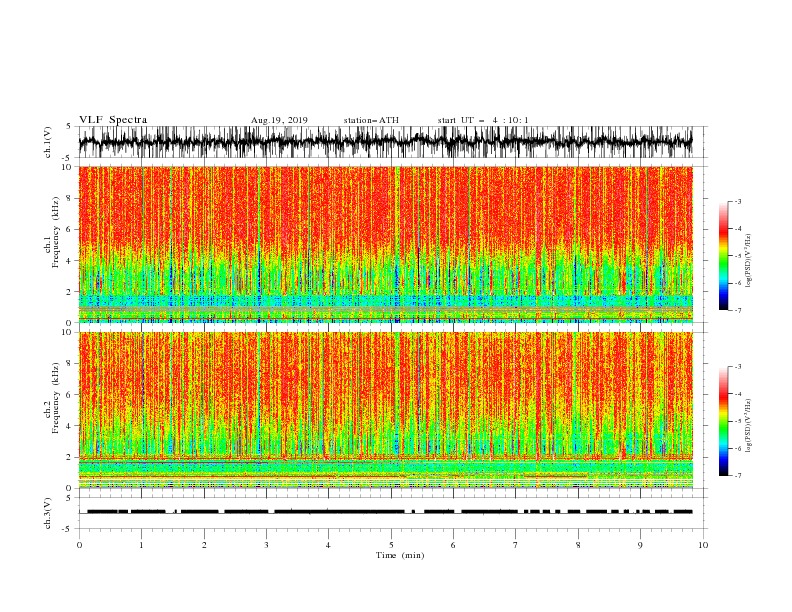Click the ch.2 PSD color scale bar
Viewport: 792px width, 612px height.
pyautogui.click(x=723, y=421)
